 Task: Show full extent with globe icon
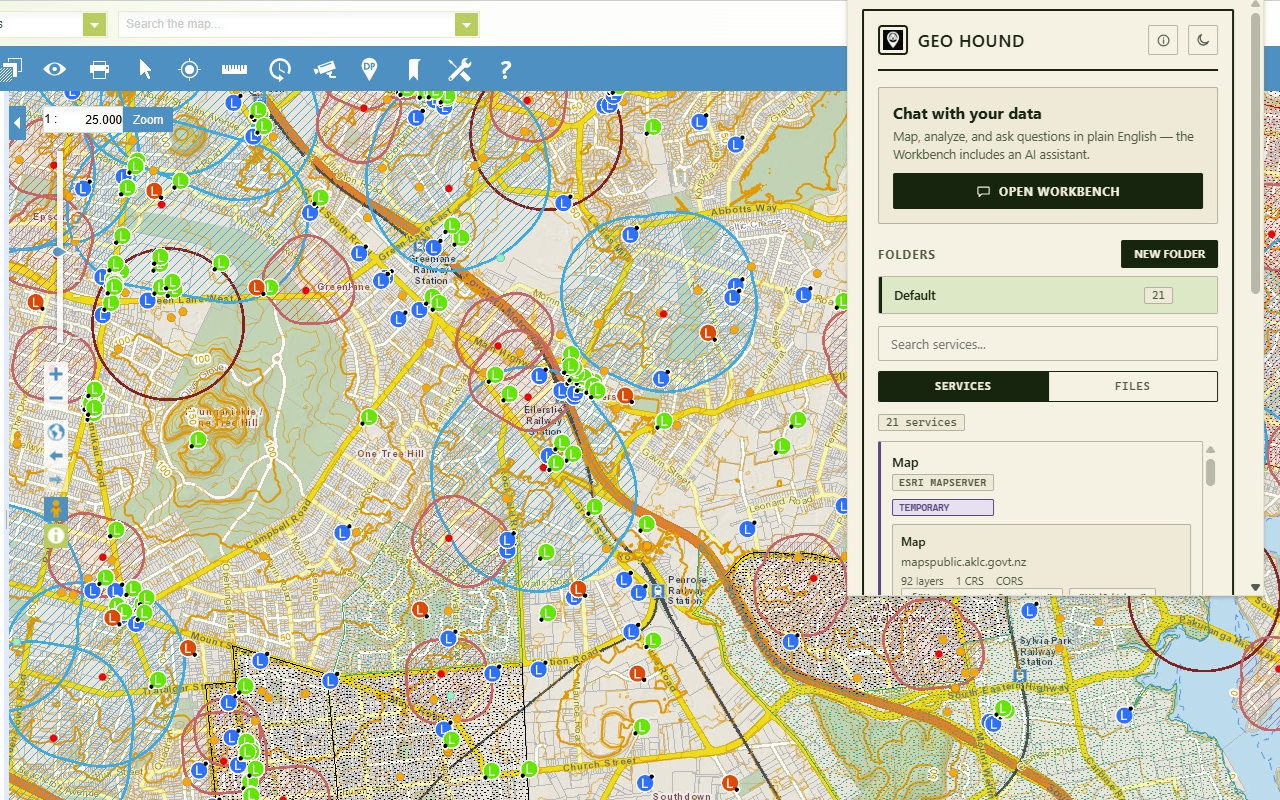coord(56,432)
